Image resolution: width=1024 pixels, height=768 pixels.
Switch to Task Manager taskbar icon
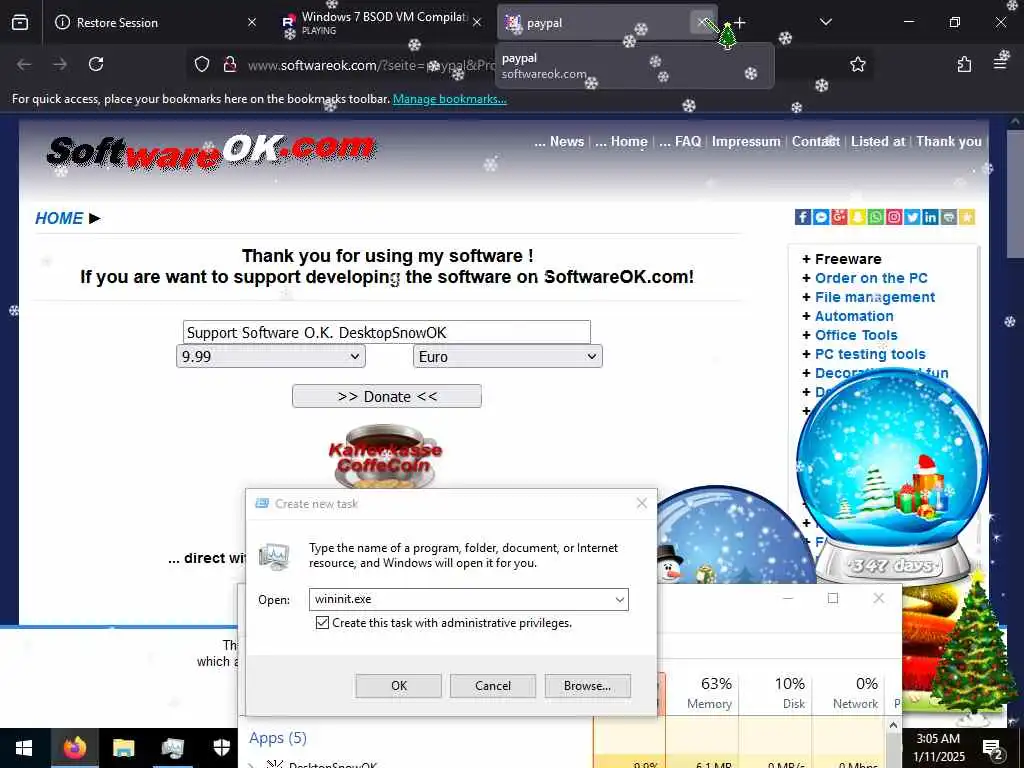click(x=172, y=748)
